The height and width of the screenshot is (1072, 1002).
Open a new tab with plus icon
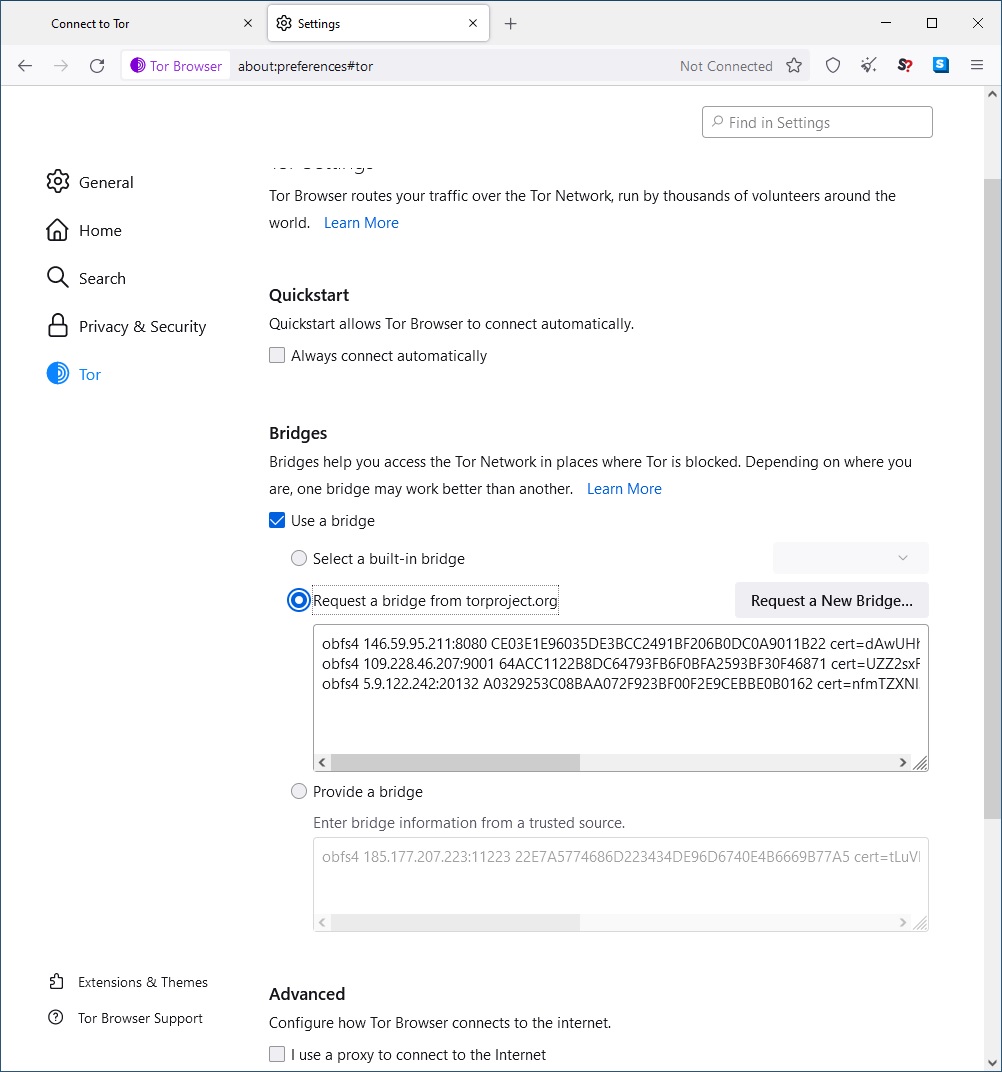[x=511, y=24]
